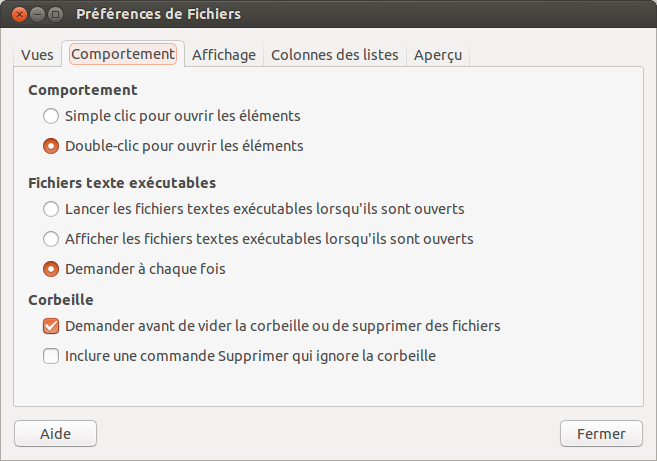Choose Double-clic pour ouvrir les éléments
The image size is (657, 461).
51,146
